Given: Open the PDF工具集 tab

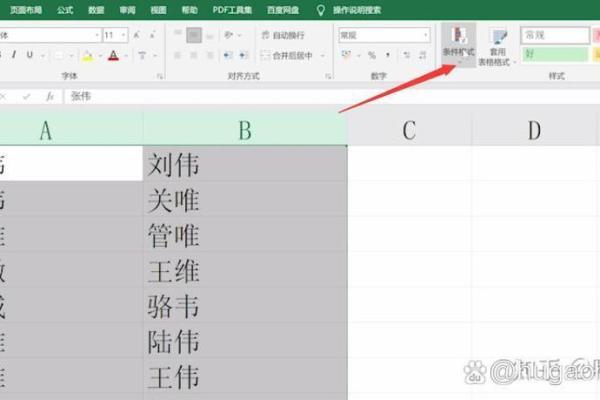Looking at the screenshot, I should (x=232, y=10).
